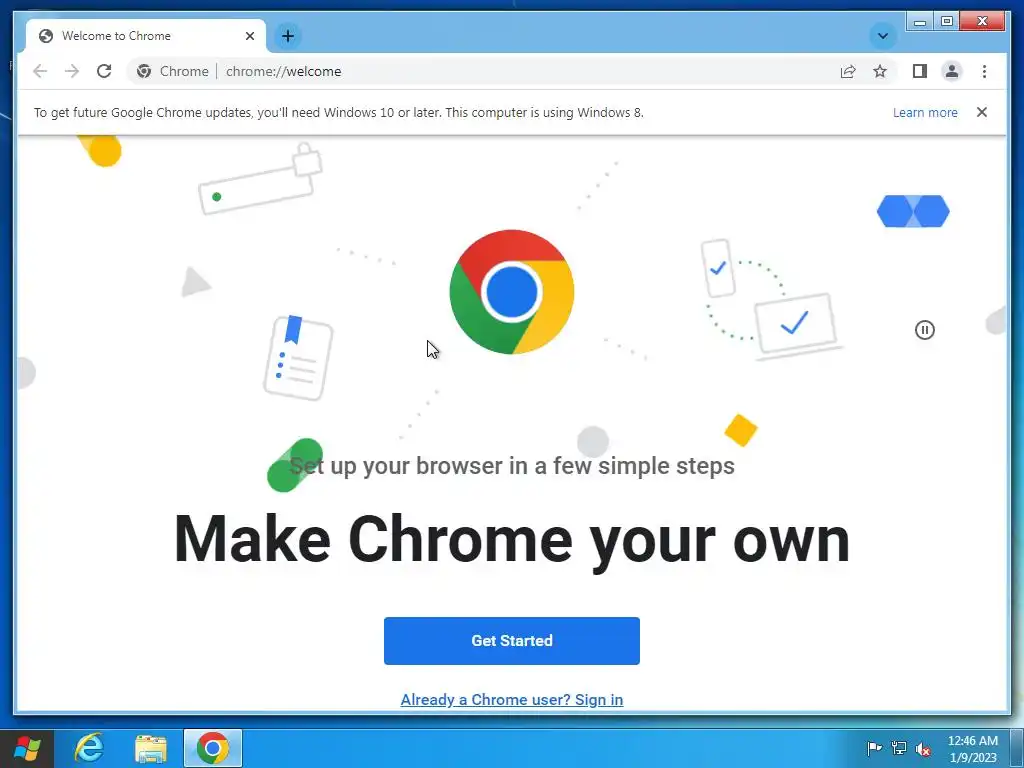
Task: Click Already a Chrome user? Sign in
Action: pos(511,699)
